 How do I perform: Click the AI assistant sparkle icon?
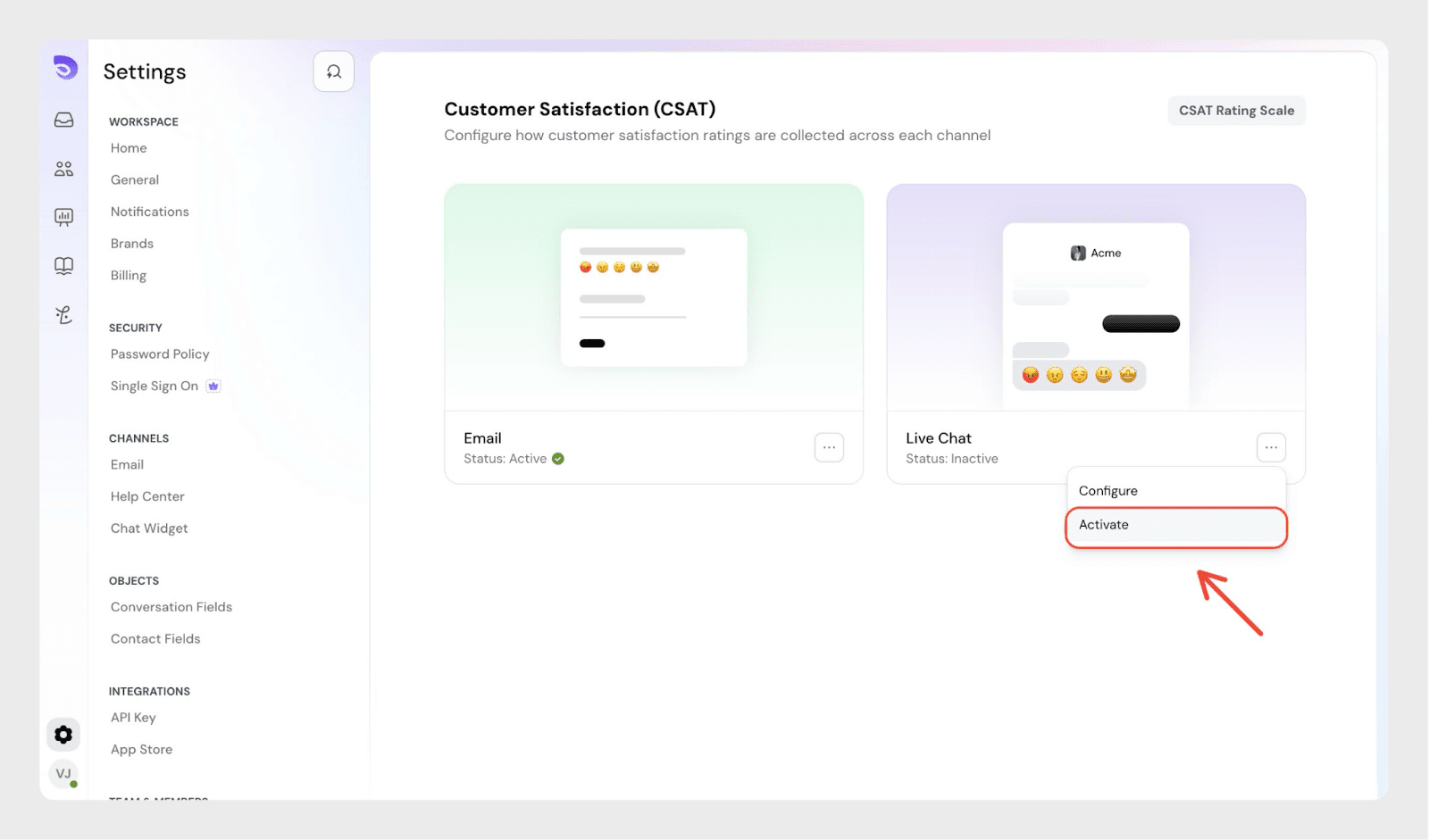(63, 314)
